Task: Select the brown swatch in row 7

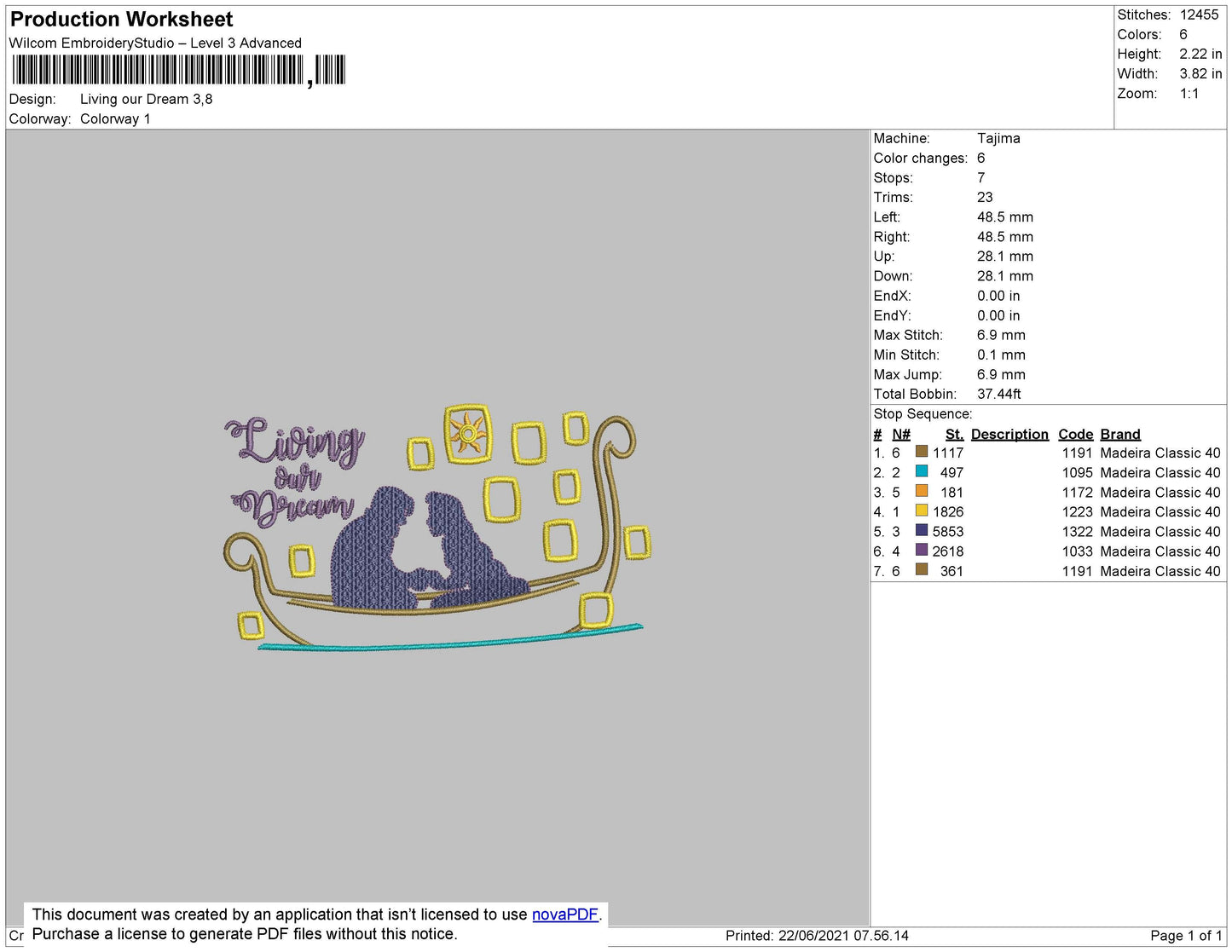Action: tap(922, 569)
